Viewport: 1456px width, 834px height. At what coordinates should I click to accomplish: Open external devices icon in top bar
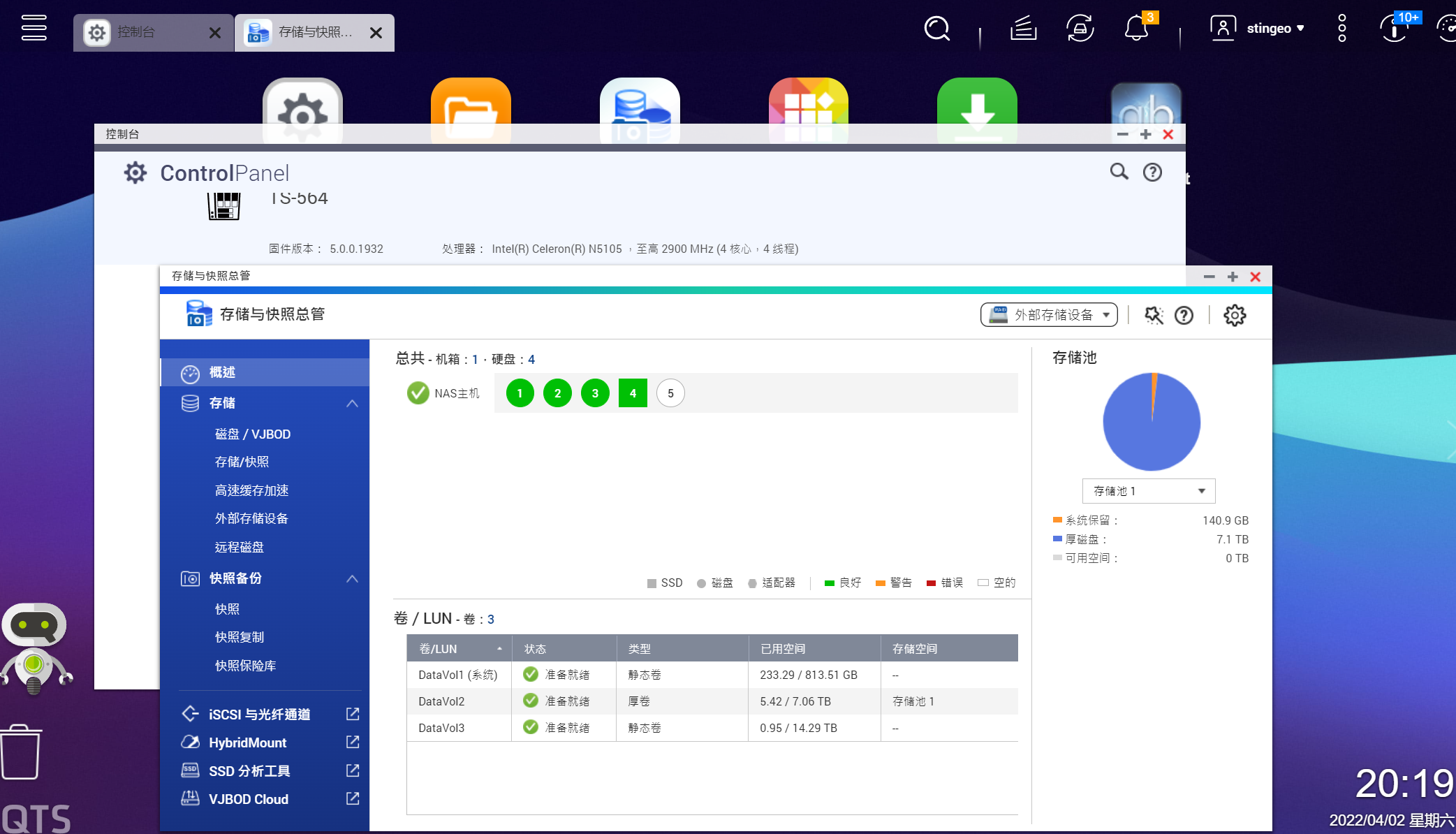coord(1080,29)
